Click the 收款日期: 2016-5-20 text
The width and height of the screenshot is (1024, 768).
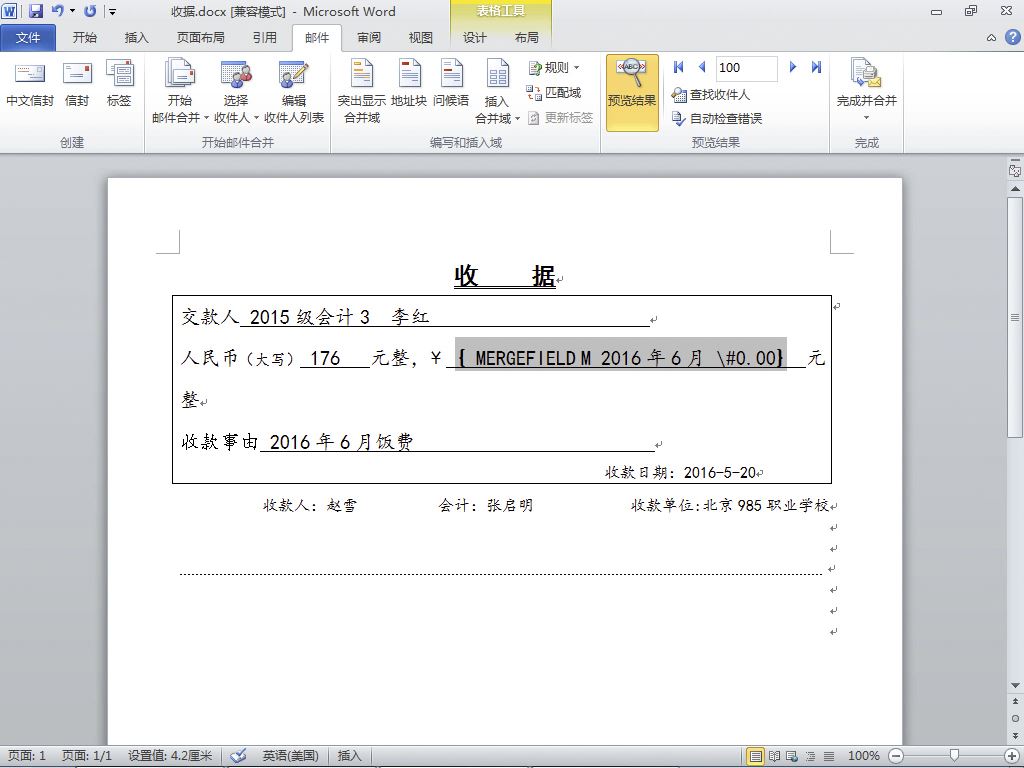click(680, 472)
